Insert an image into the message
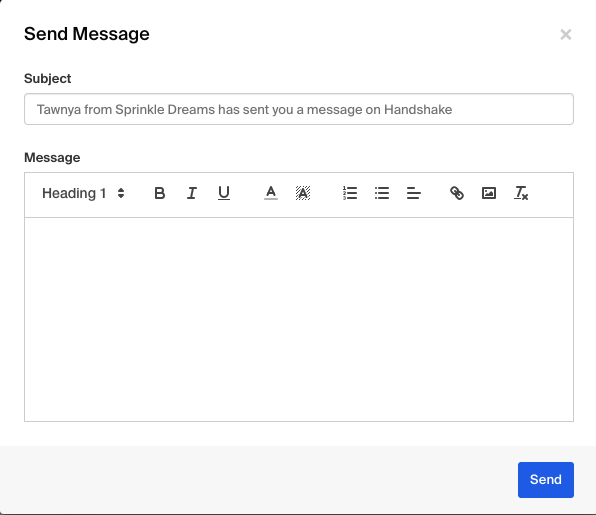The height and width of the screenshot is (515, 596). 489,193
